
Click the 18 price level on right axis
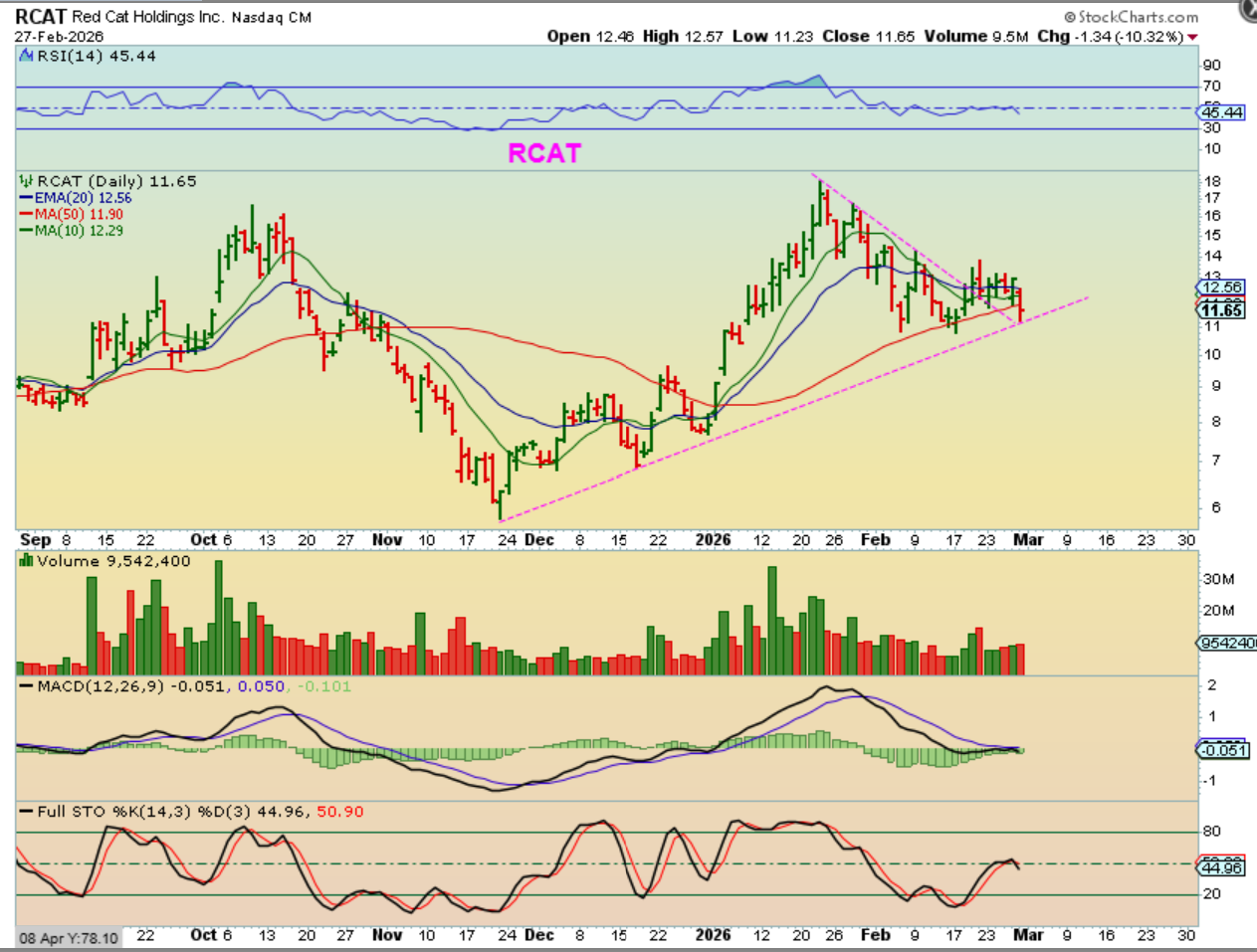(1212, 182)
